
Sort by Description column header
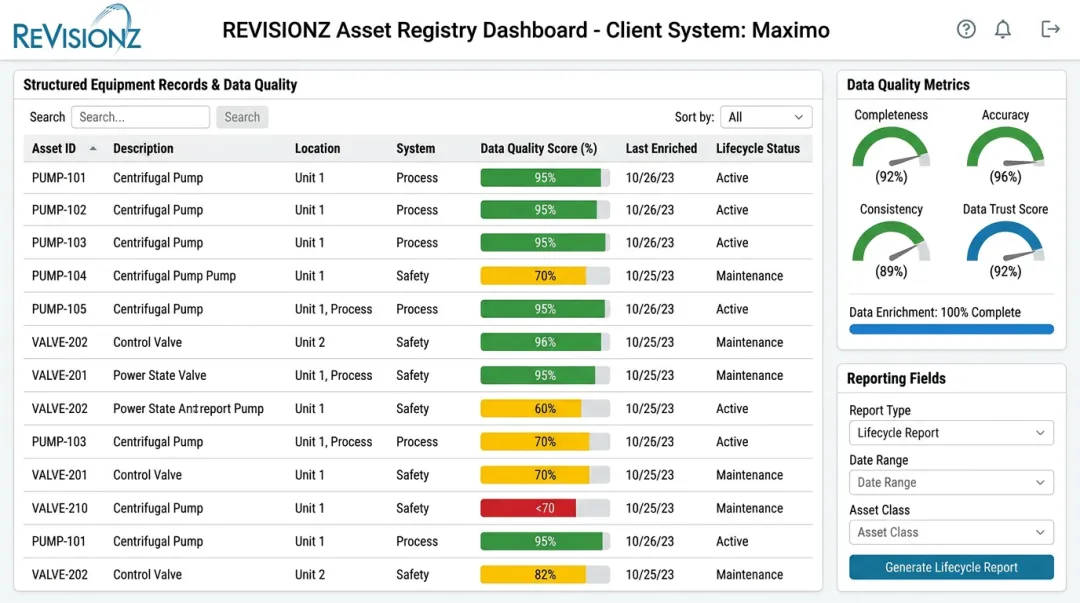[143, 148]
